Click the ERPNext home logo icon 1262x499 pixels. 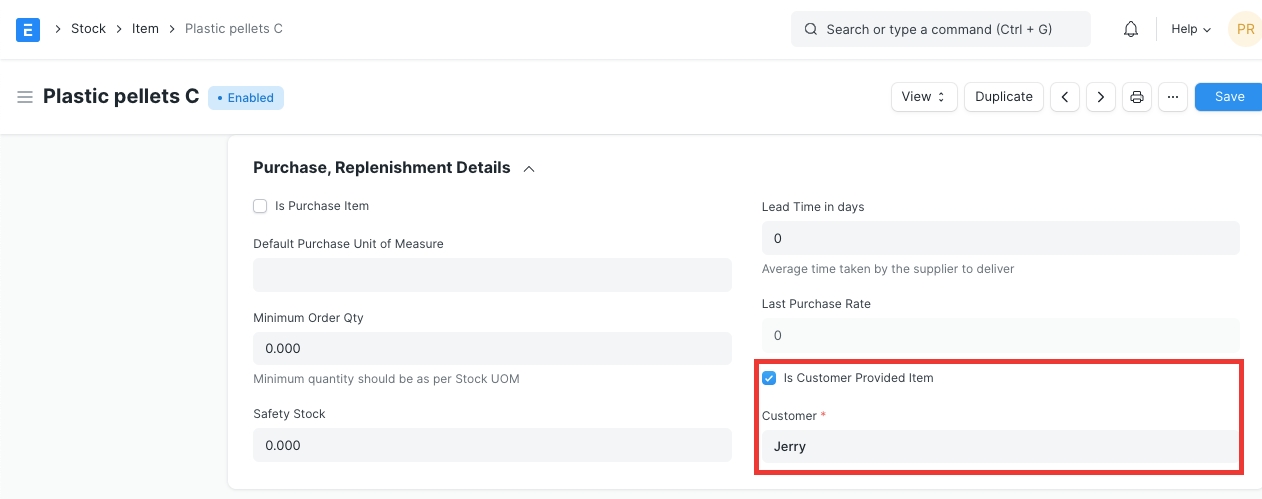(x=29, y=29)
